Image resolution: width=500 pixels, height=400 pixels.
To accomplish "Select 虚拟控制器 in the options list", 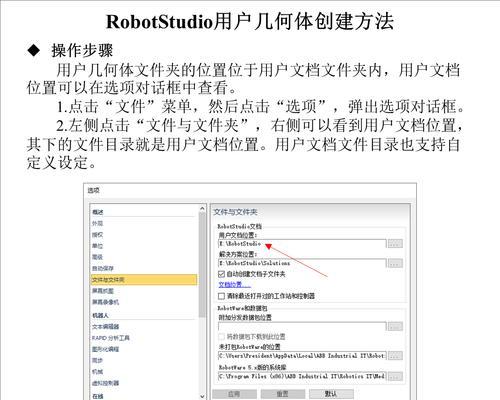I will coord(105,383).
